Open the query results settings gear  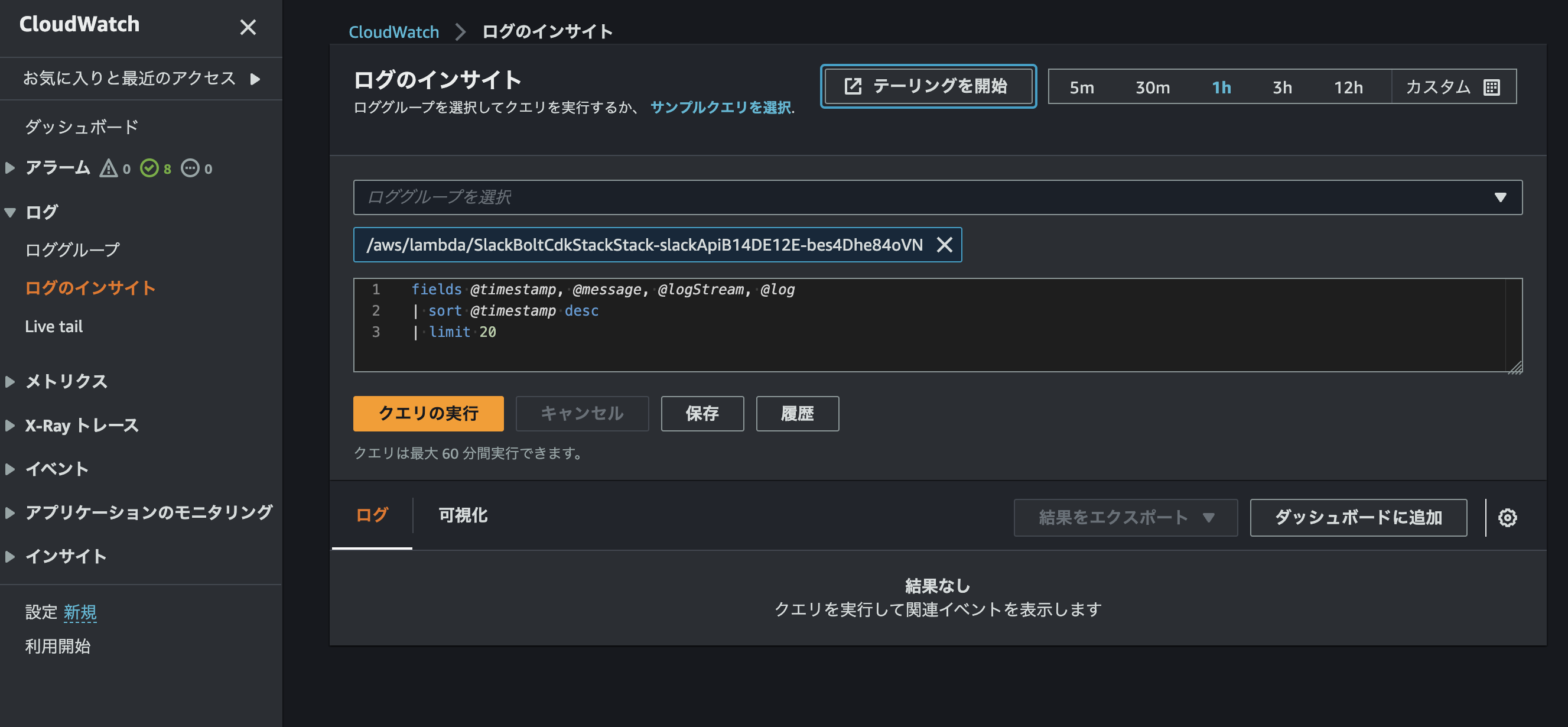click(1508, 518)
